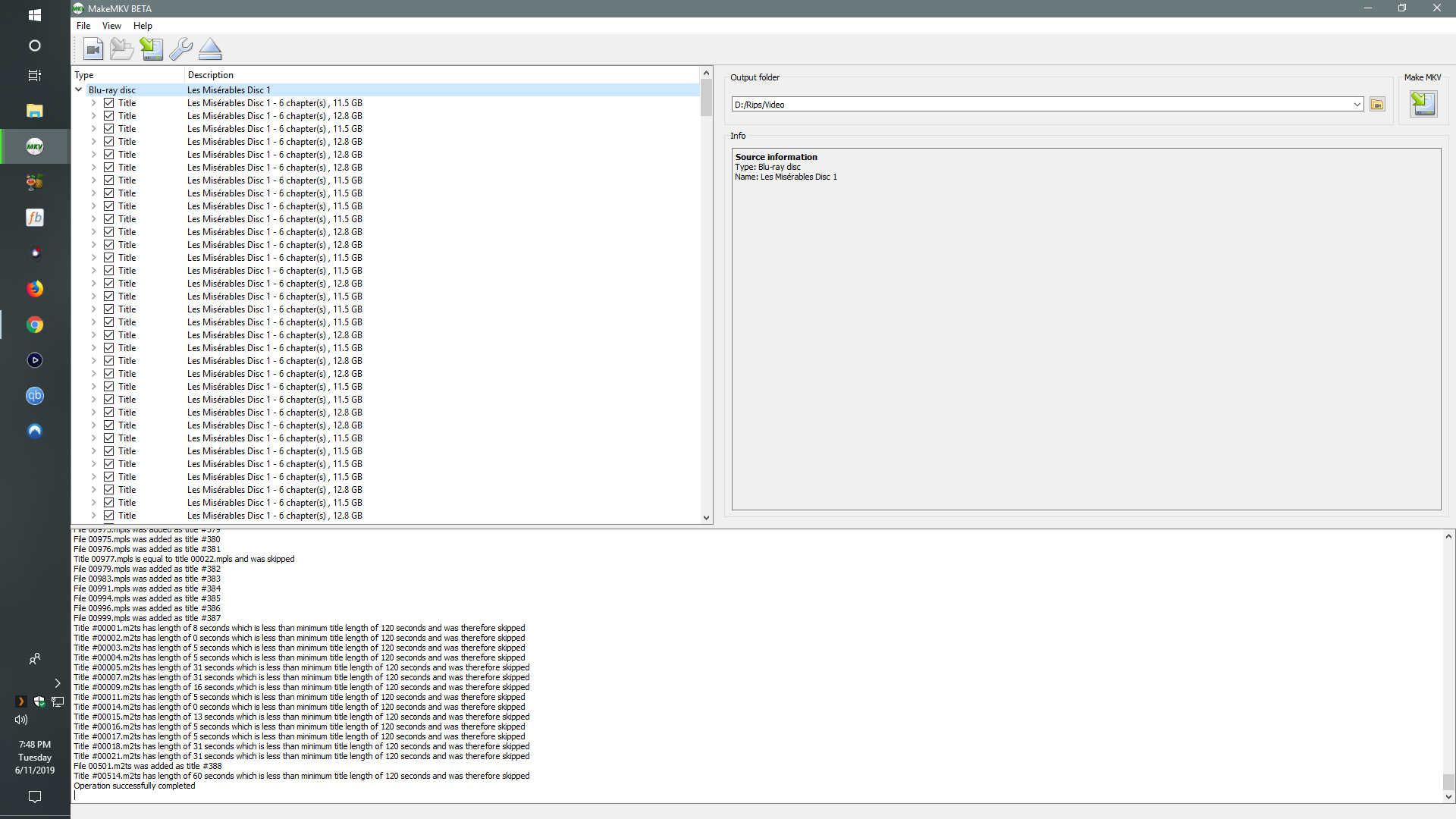
Task: Select the Blu-ray disc row
Action: pyautogui.click(x=386, y=90)
